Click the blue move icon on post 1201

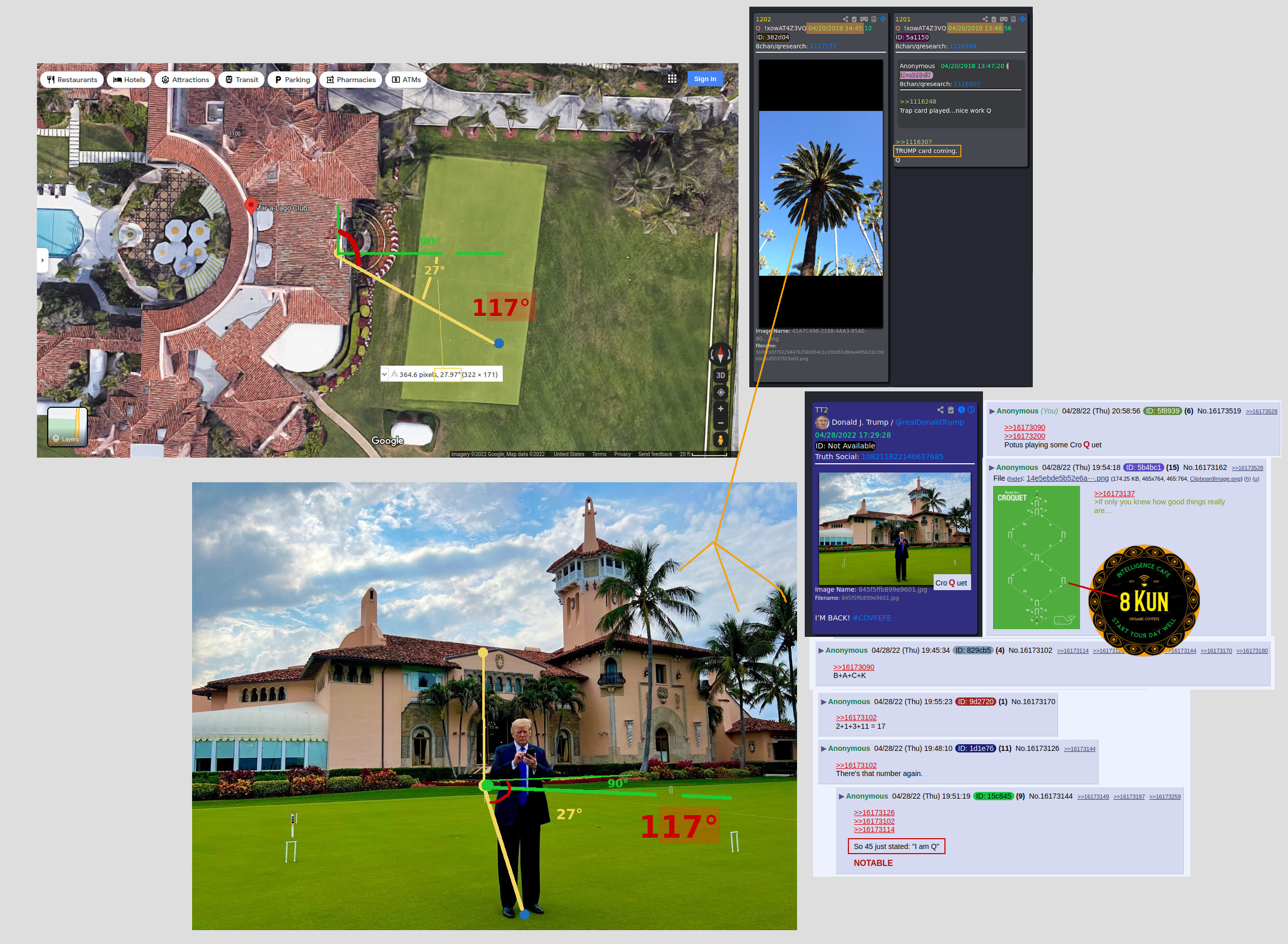coord(1022,19)
